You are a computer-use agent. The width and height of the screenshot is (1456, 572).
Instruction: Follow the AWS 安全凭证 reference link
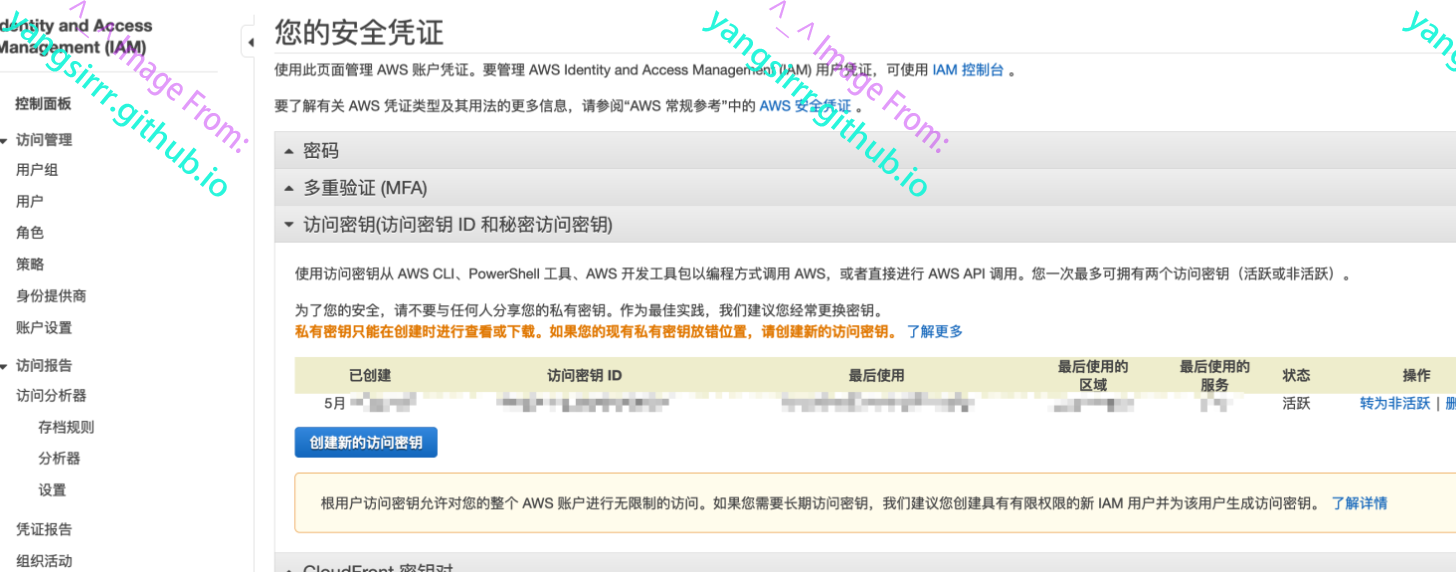click(806, 105)
